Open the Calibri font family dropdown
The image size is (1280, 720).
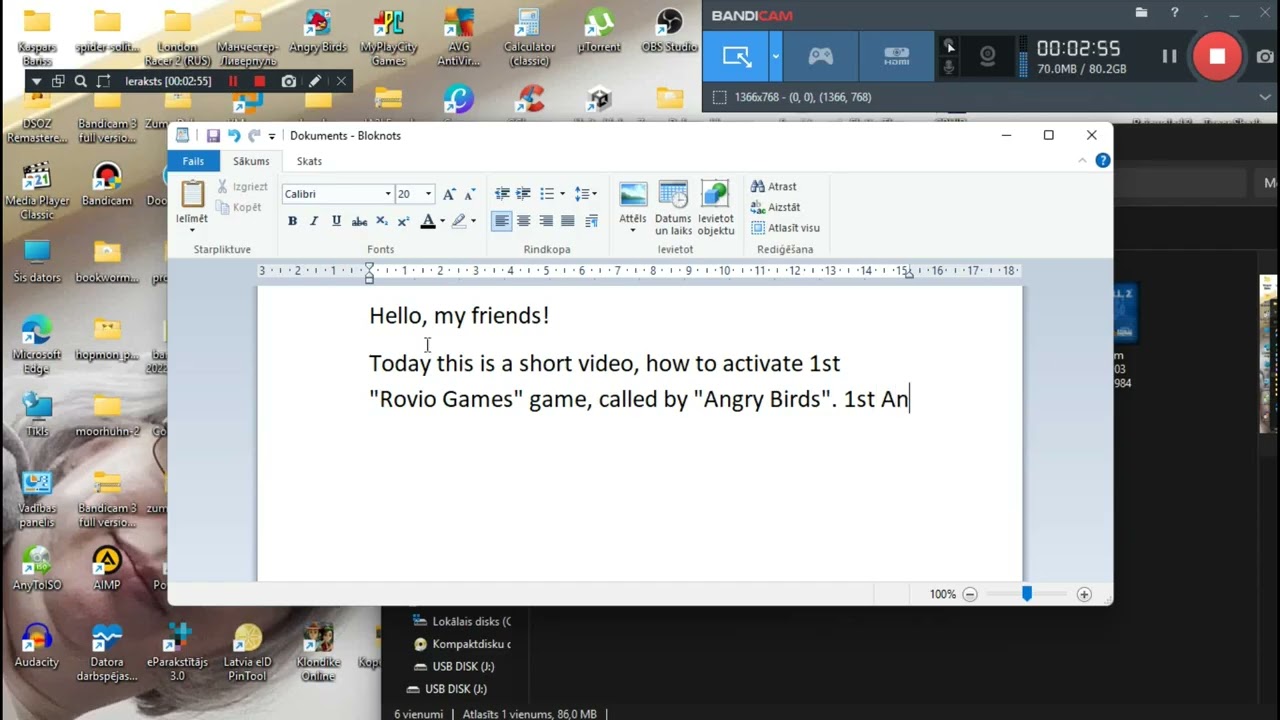pos(388,194)
